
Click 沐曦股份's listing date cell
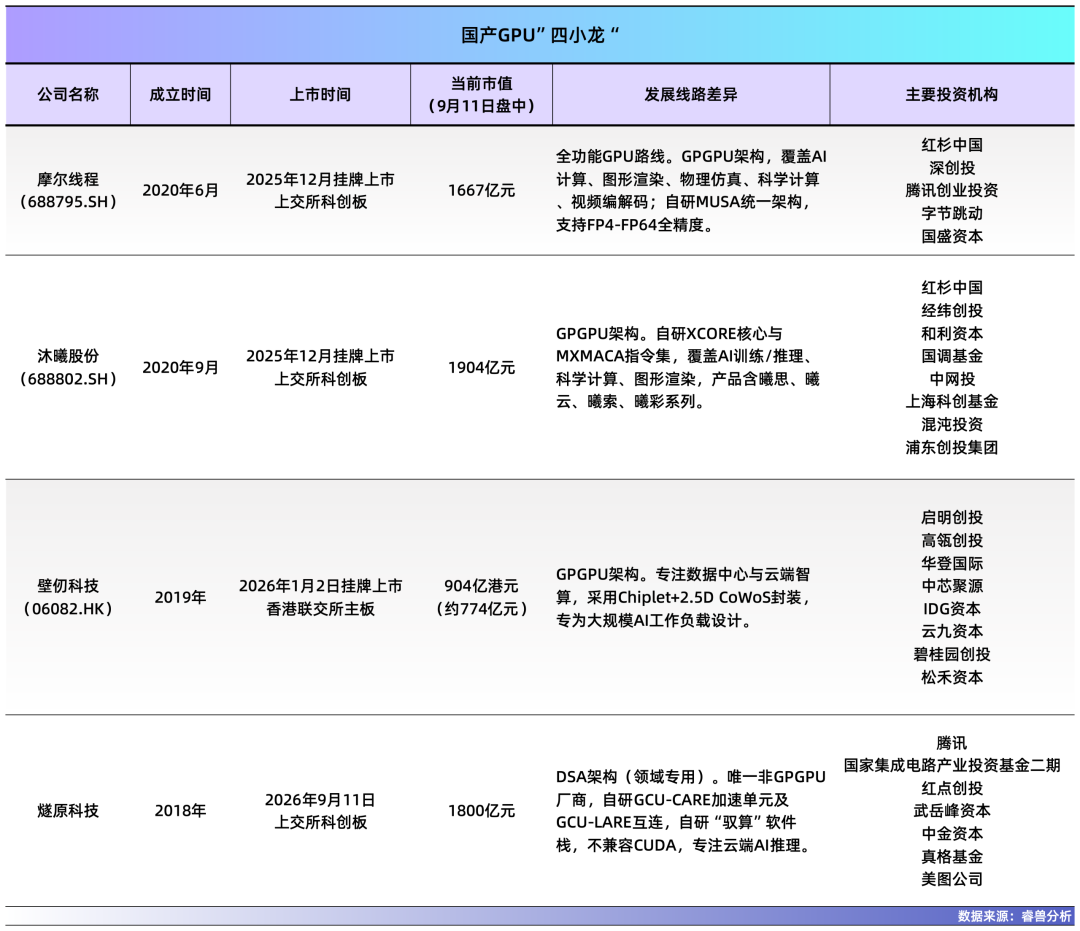(320, 368)
